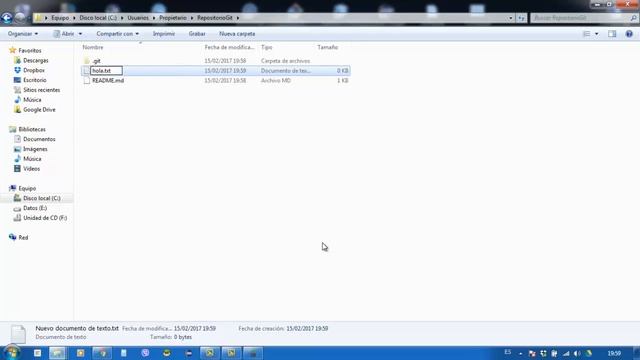Click the ES language indicator
The image size is (640, 360).
tap(508, 352)
